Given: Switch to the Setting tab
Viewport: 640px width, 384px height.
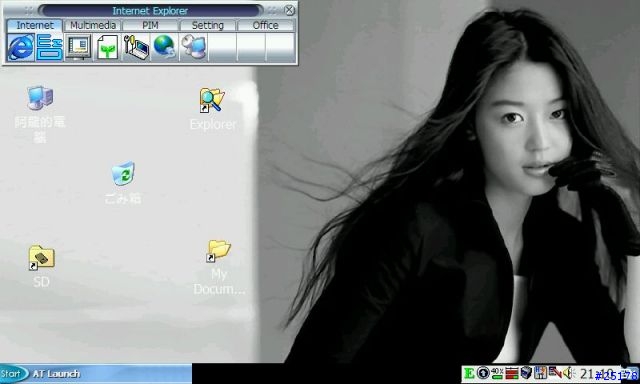Looking at the screenshot, I should [208, 25].
